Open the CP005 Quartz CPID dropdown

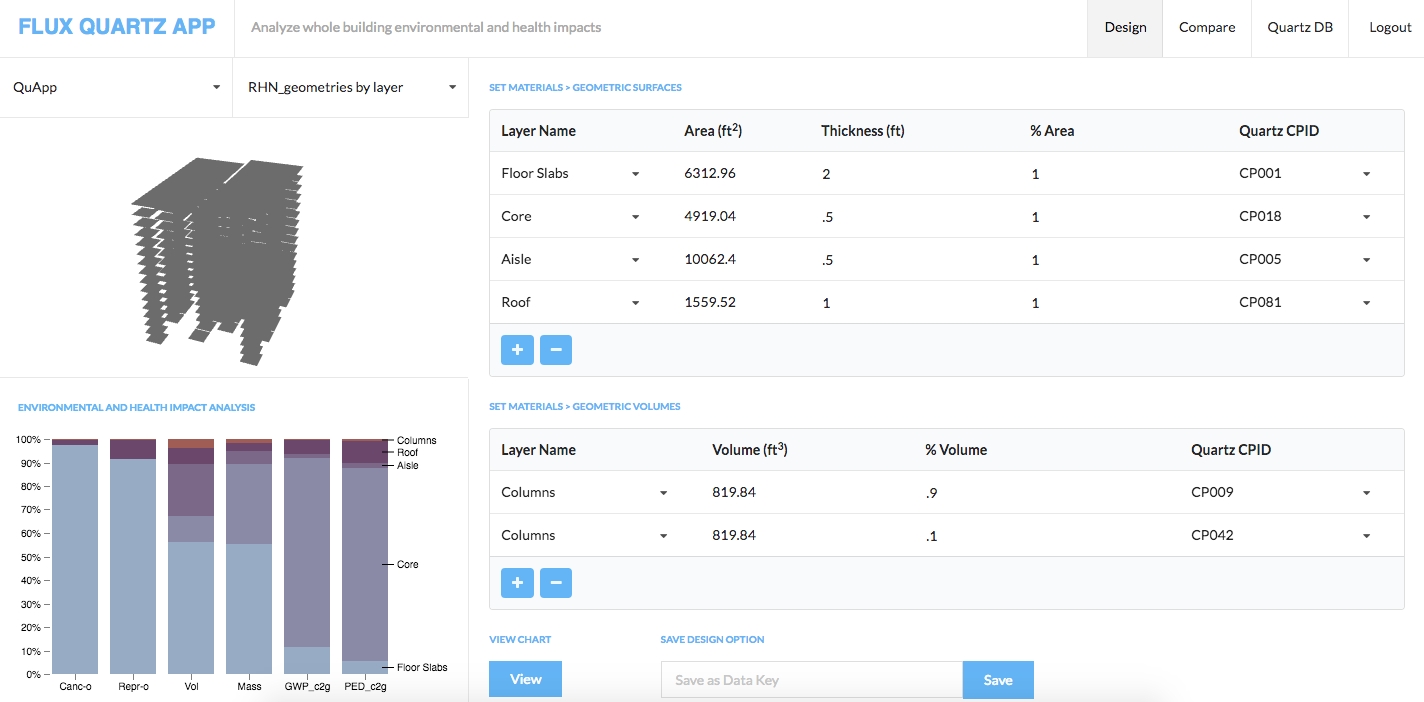point(1305,259)
